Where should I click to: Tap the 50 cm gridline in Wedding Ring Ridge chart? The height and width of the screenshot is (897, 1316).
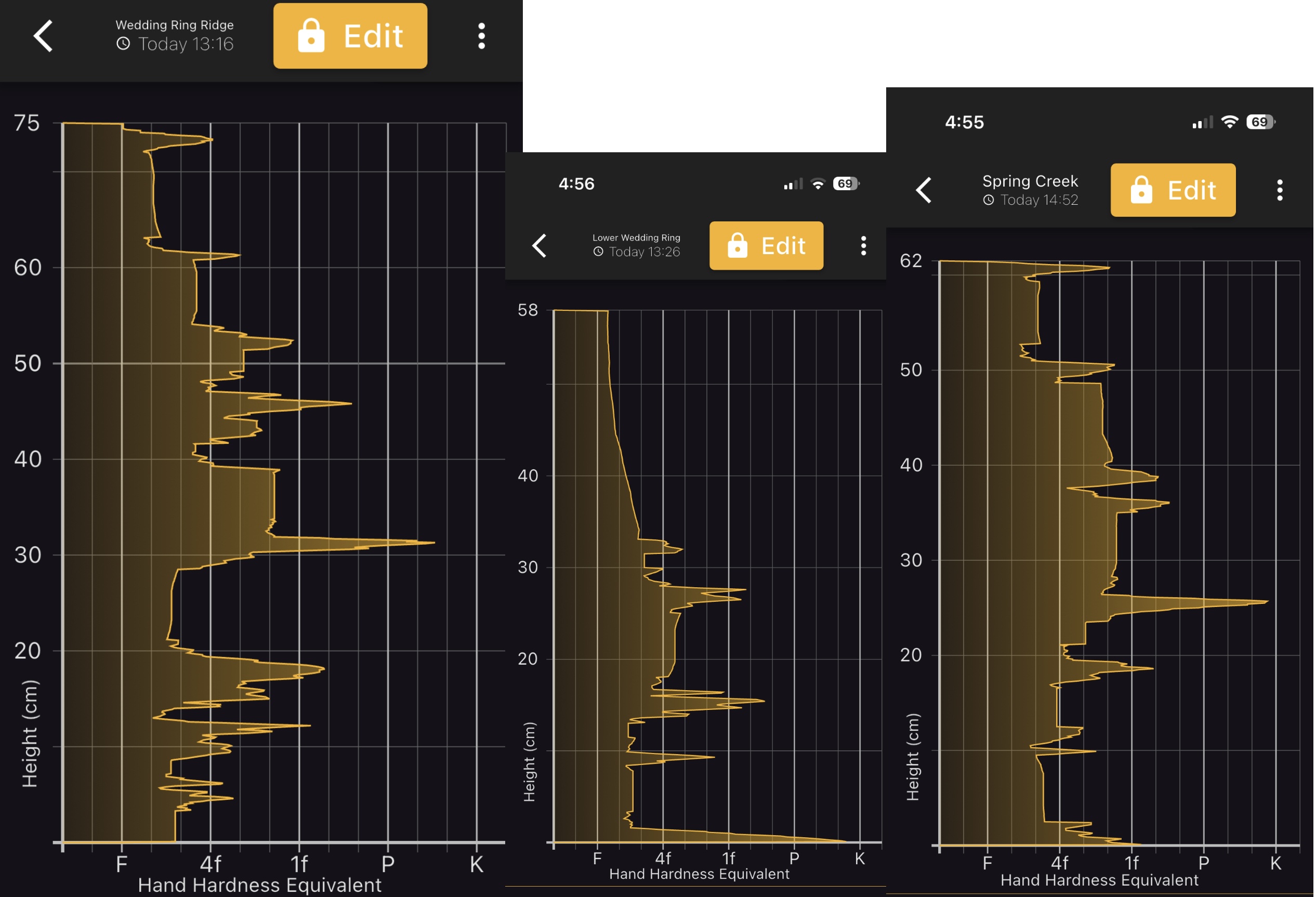(283, 363)
